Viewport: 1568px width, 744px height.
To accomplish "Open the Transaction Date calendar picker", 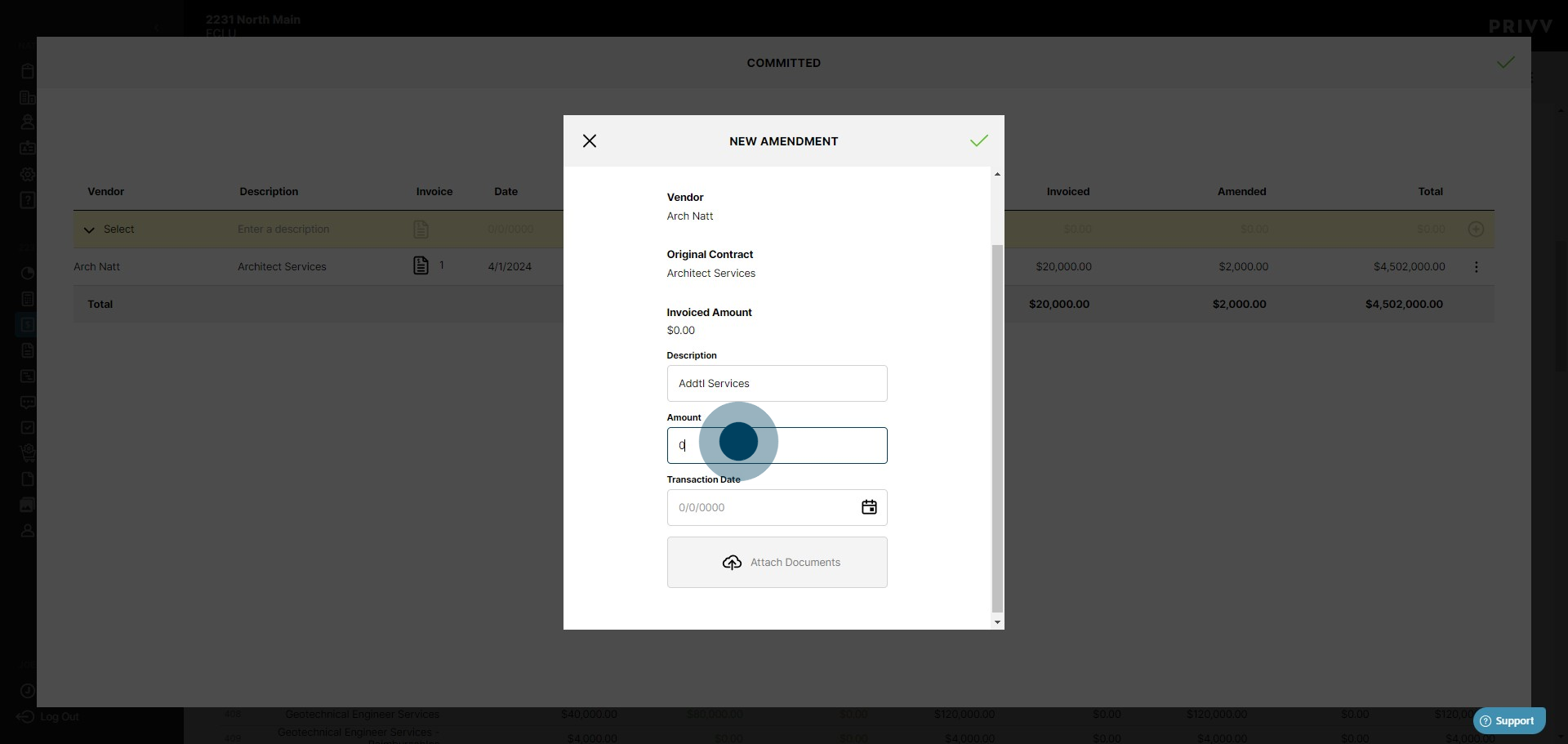I will tap(869, 507).
